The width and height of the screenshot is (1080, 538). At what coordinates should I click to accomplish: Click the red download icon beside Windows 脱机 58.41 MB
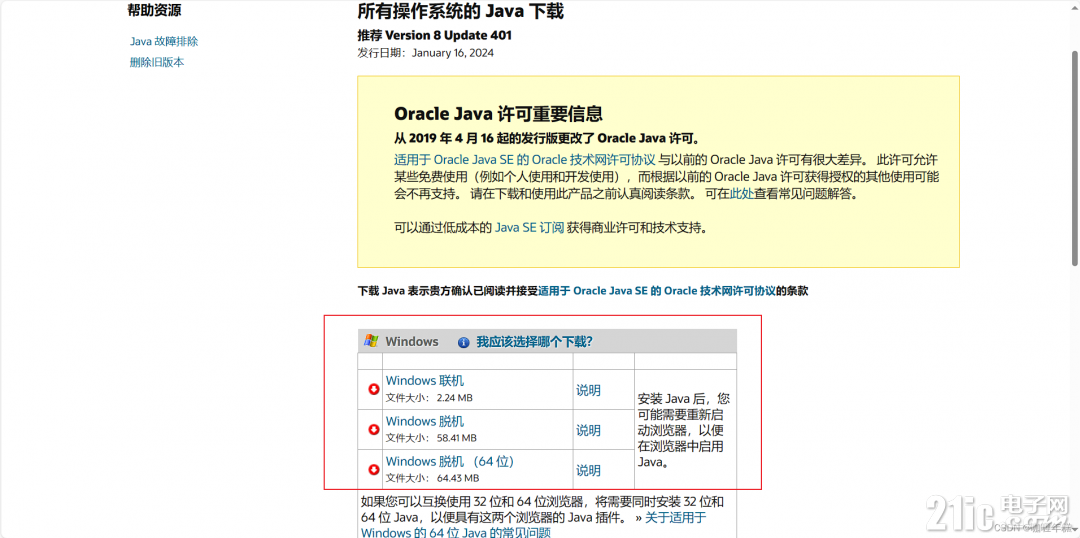pos(374,429)
